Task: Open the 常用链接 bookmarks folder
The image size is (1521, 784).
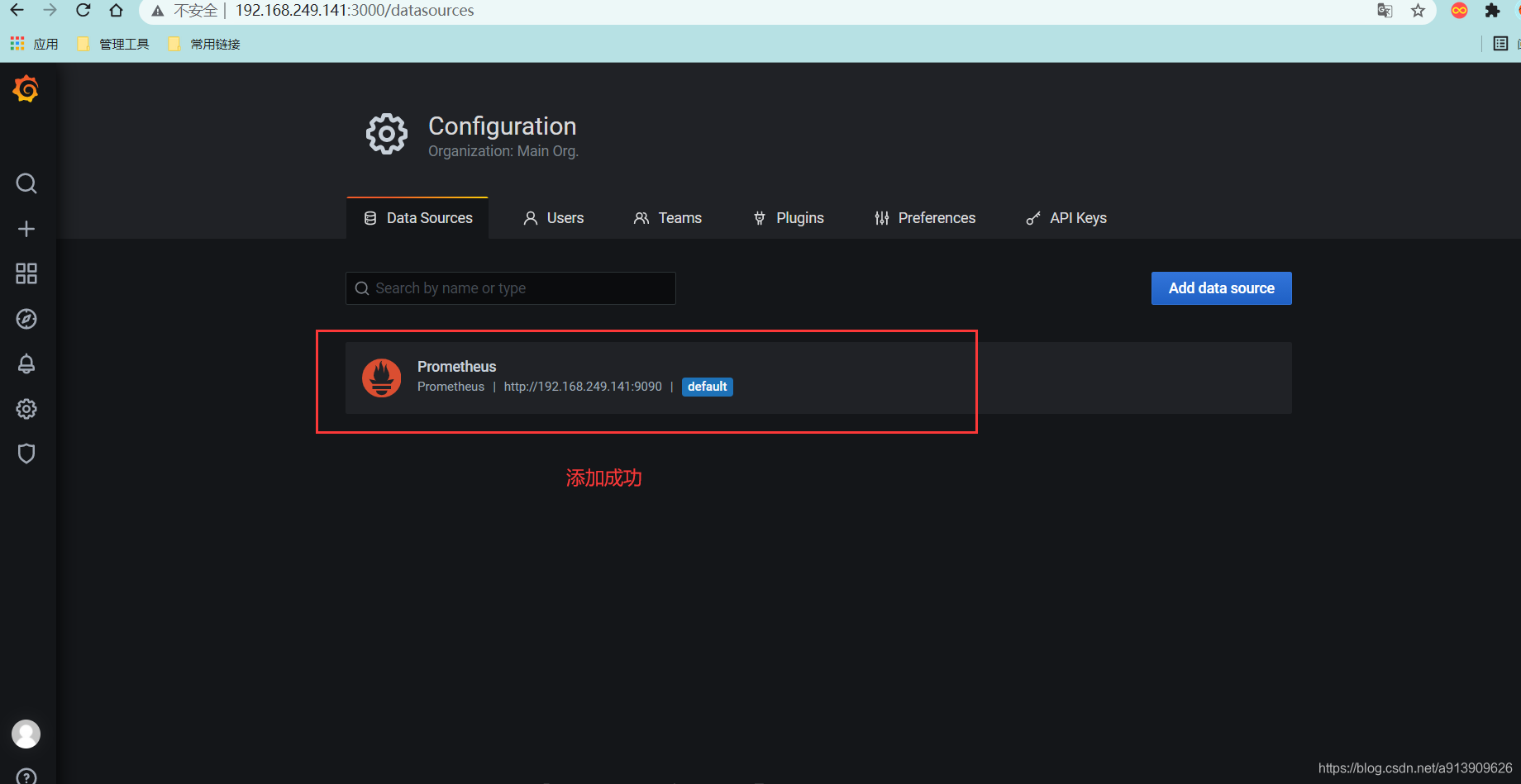Action: tap(204, 44)
